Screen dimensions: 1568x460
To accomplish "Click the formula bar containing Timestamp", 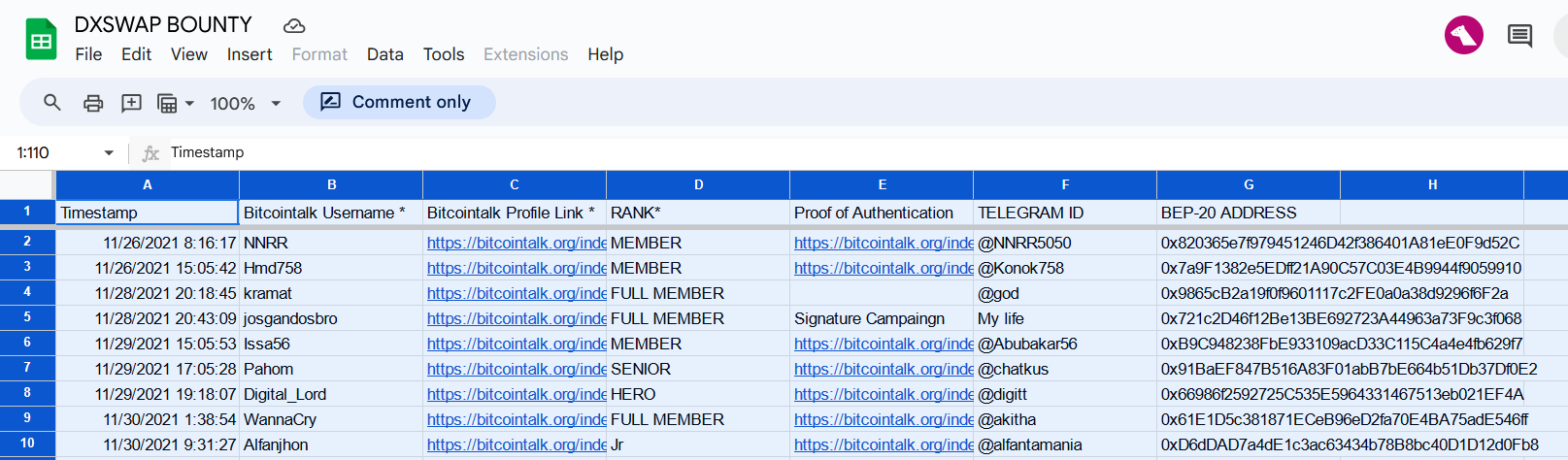I will point(864,152).
